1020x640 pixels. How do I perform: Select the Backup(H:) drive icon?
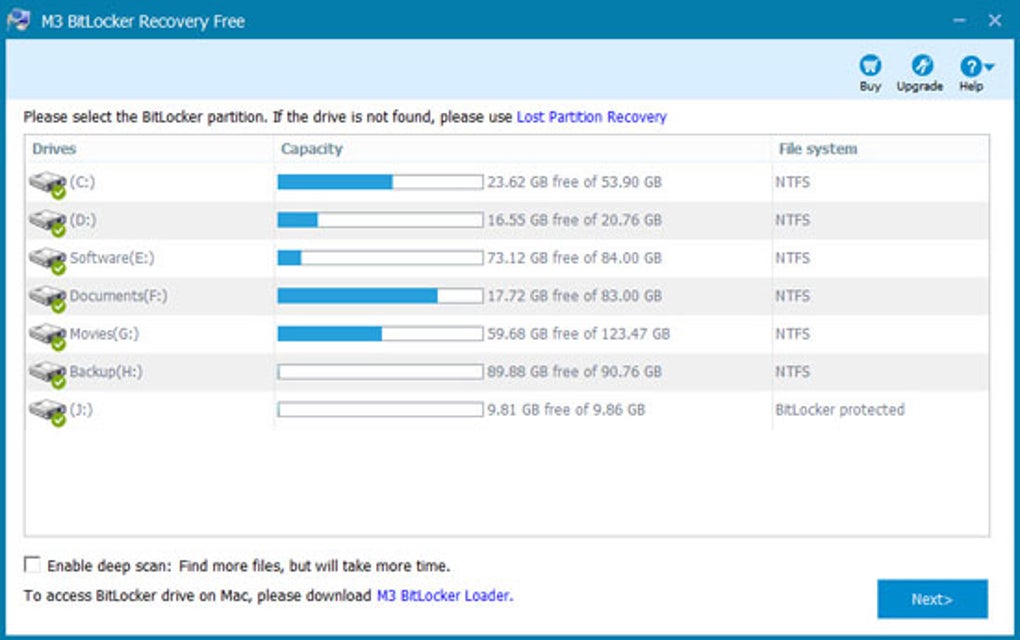click(x=48, y=374)
